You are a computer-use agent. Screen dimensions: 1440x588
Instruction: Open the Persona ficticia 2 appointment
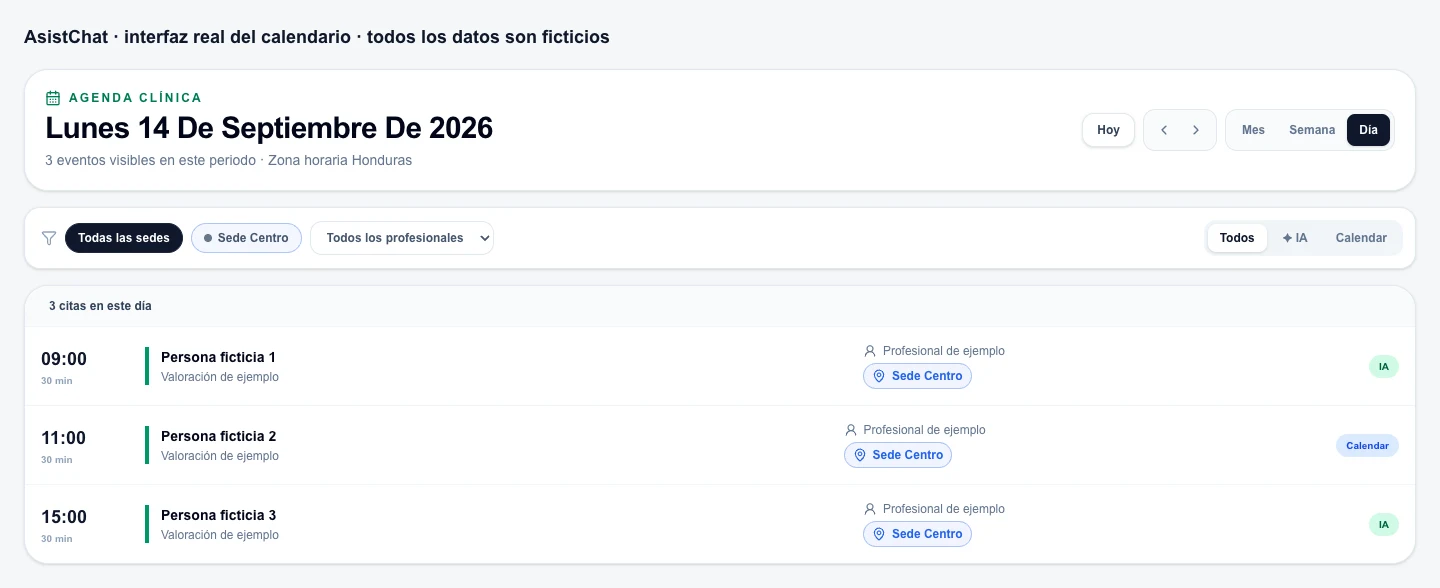point(720,445)
